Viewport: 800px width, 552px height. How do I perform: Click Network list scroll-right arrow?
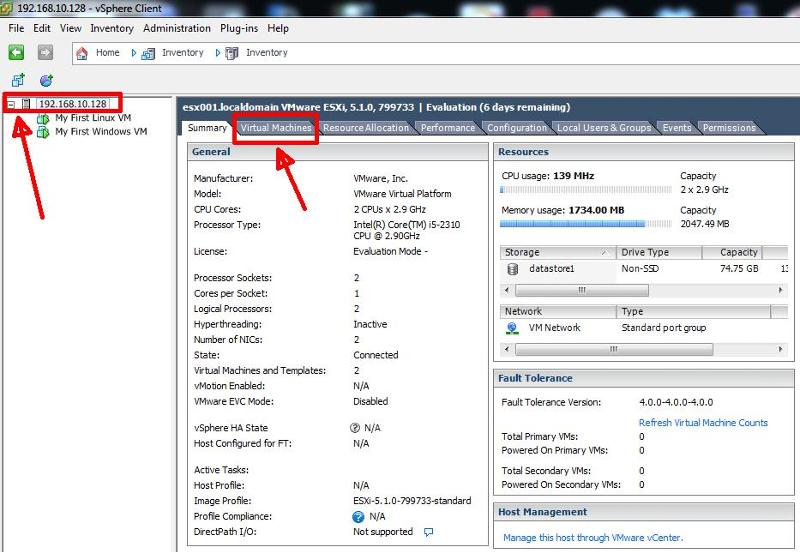click(781, 349)
